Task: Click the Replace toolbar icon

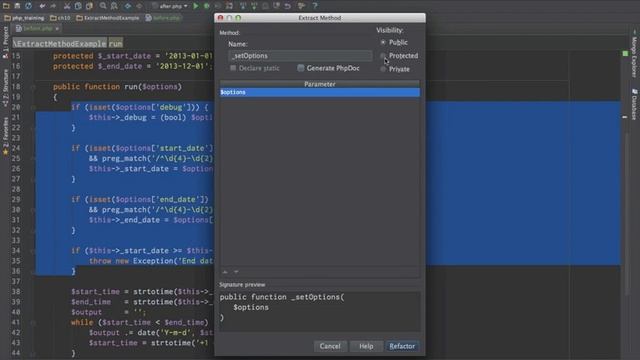Action: (x=114, y=6)
